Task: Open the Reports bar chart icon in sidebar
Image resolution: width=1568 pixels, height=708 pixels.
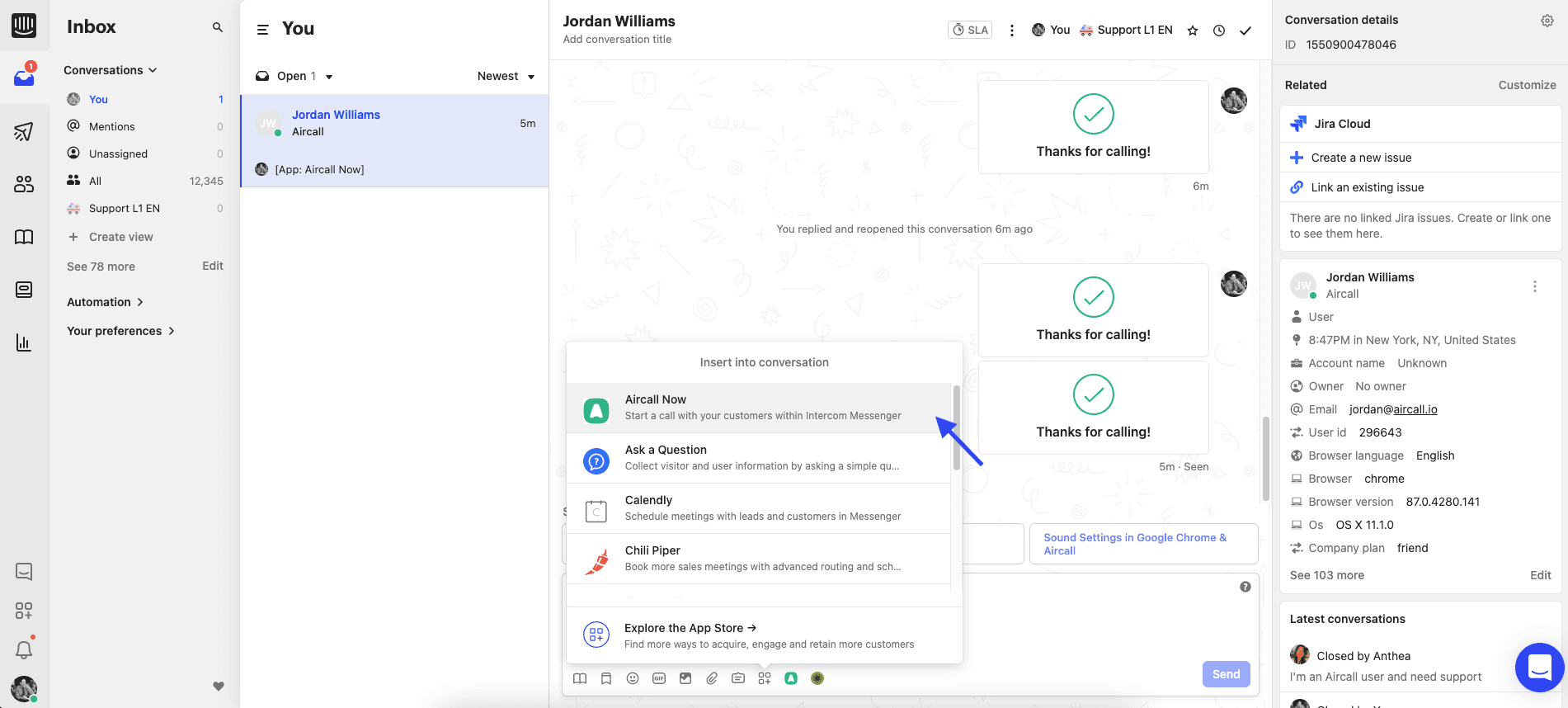Action: coord(24,342)
